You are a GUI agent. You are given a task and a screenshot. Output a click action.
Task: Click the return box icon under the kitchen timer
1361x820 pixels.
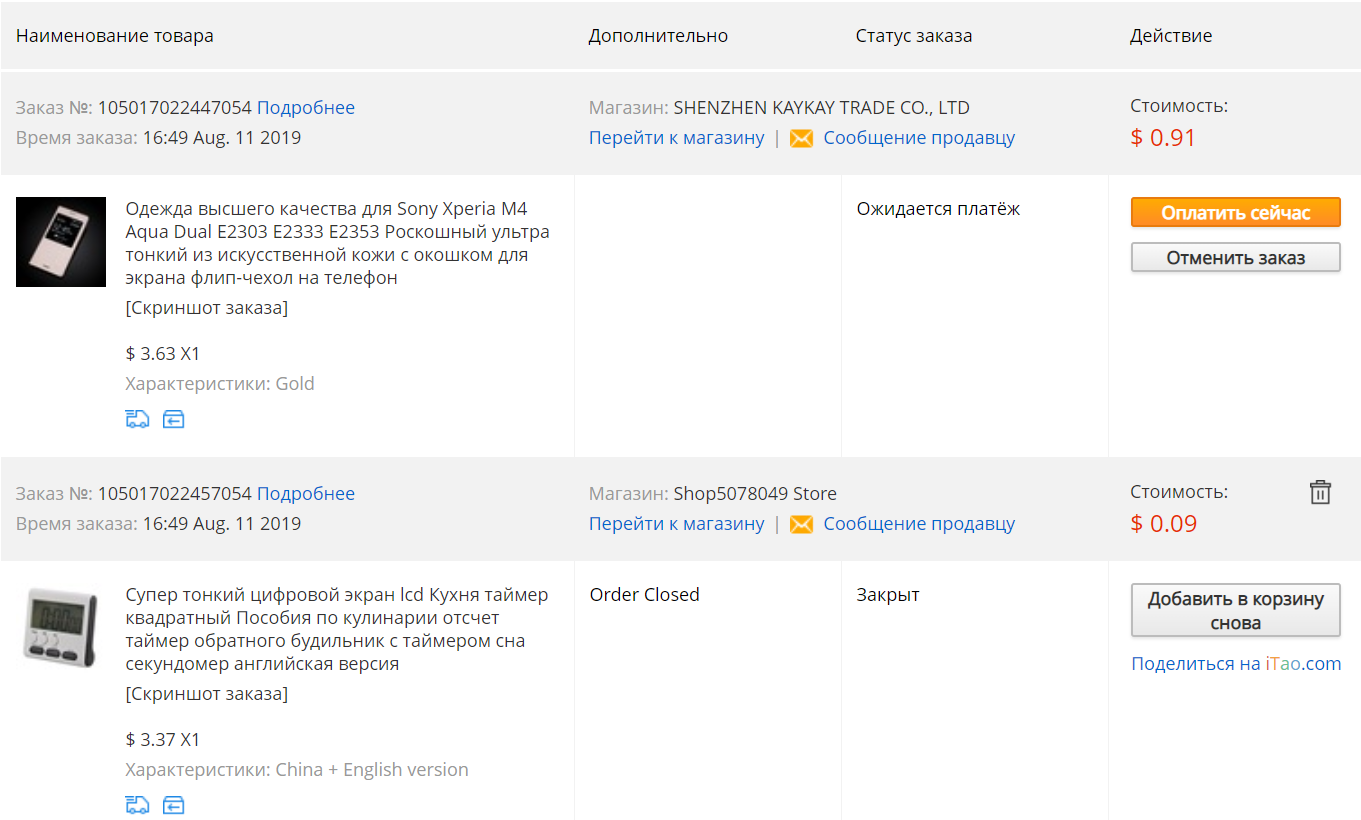tap(173, 805)
